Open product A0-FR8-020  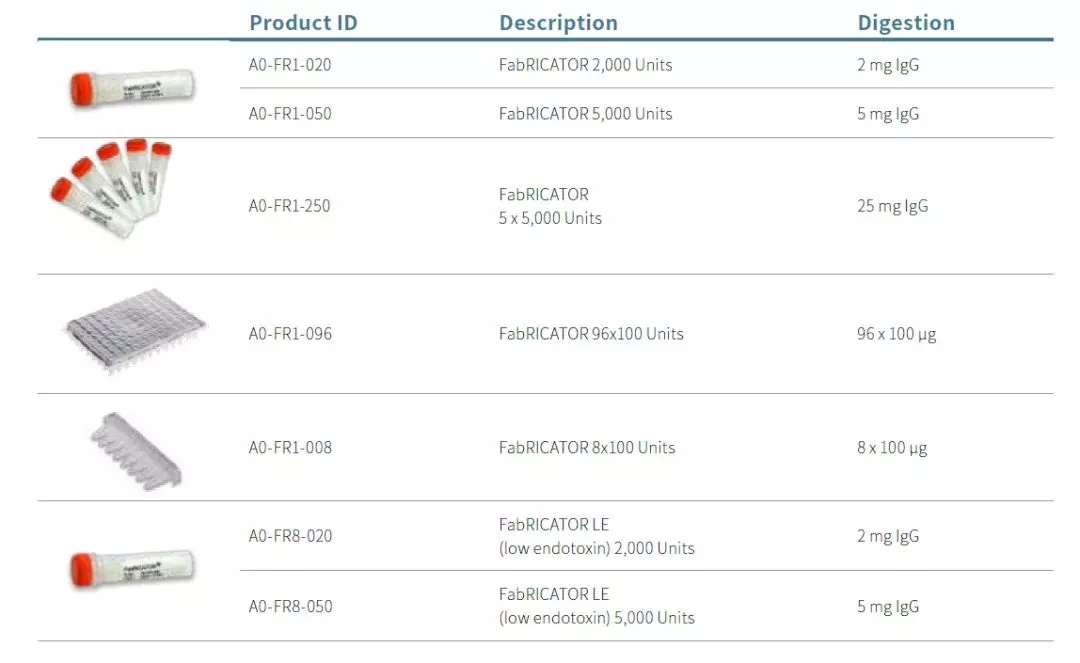pyautogui.click(x=290, y=536)
